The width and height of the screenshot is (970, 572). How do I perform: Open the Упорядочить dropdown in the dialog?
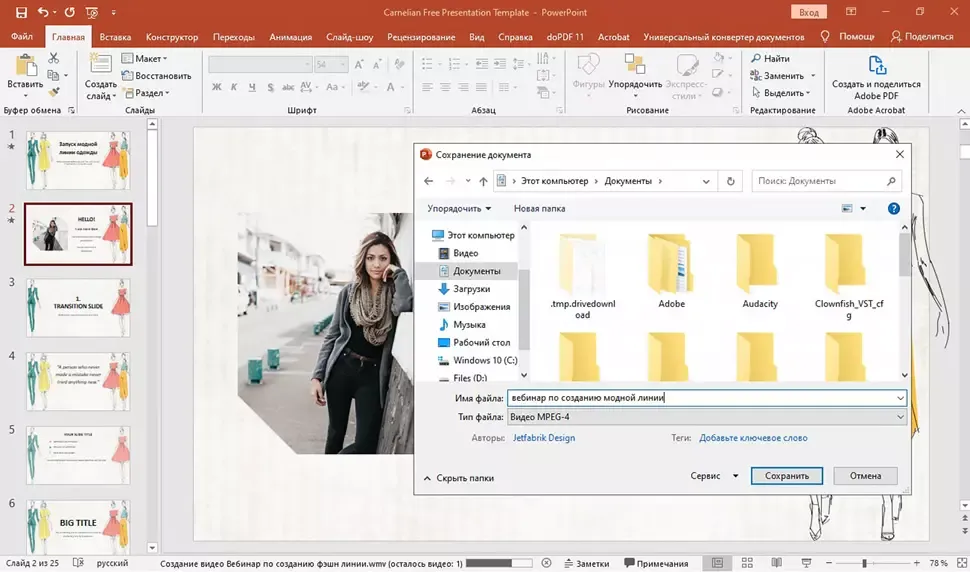[459, 208]
